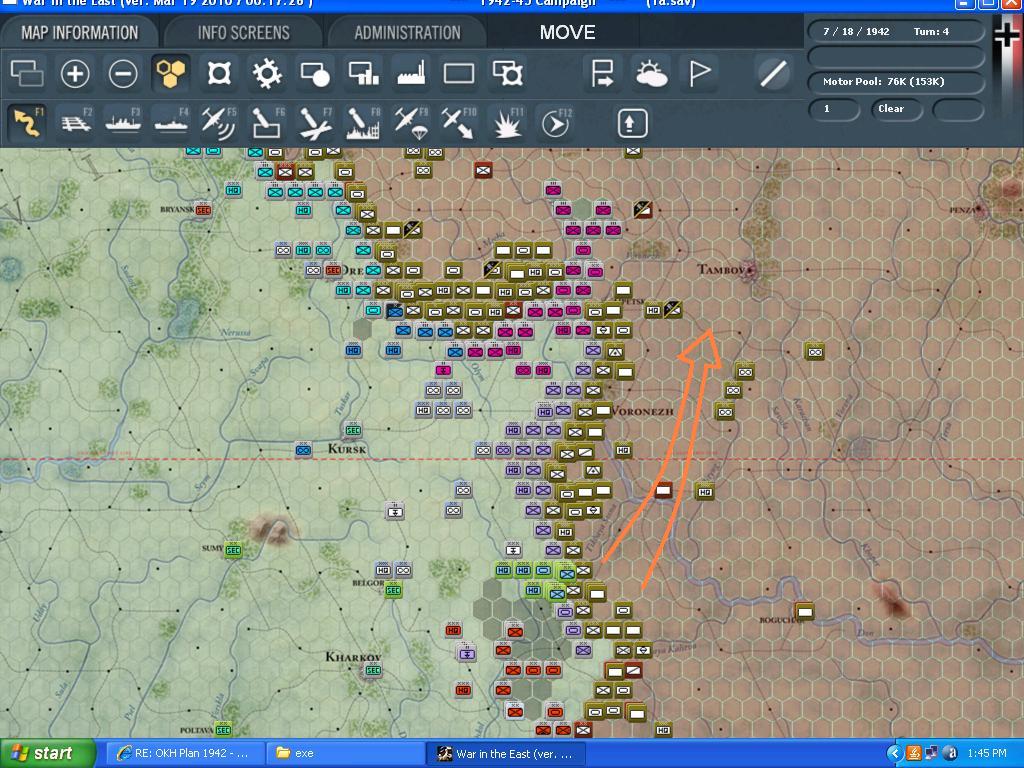Select Rail mode (F2) icon
The image size is (1024, 768).
76,123
